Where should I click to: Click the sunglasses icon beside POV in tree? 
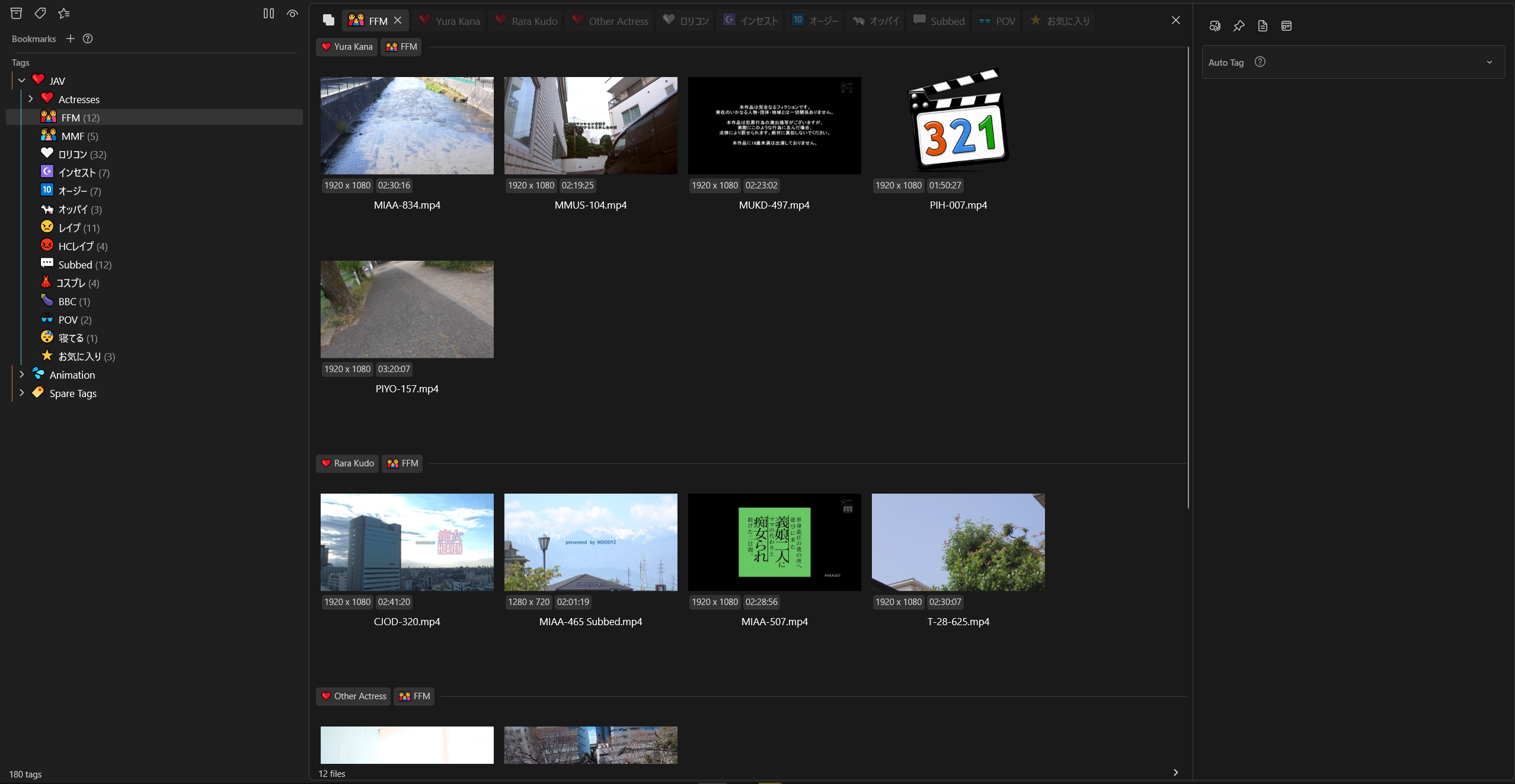tap(47, 319)
